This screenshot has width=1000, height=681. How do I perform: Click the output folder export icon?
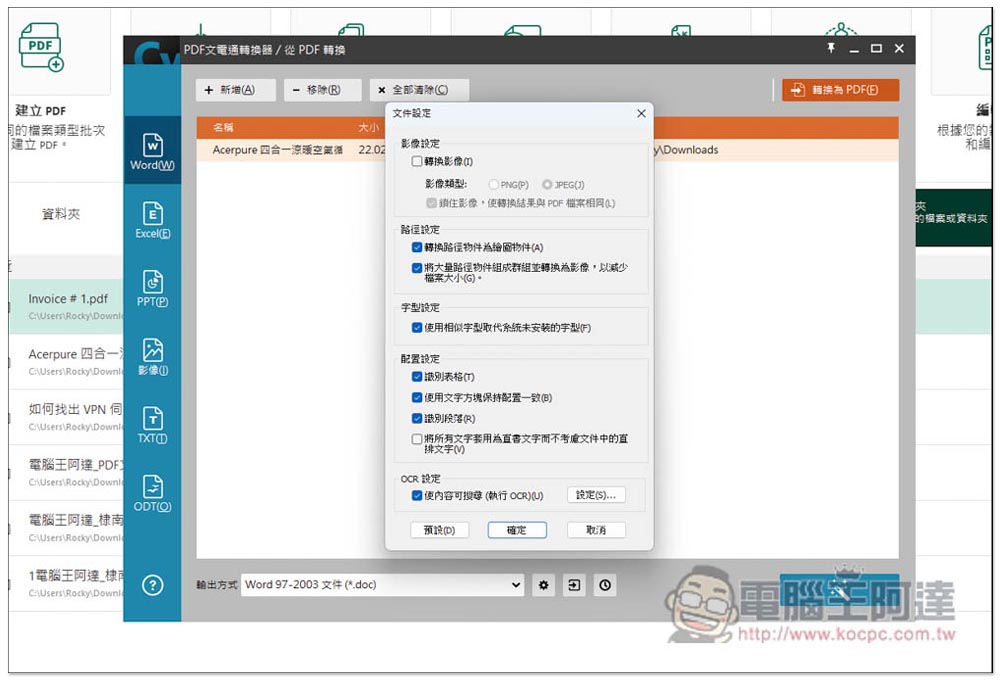[x=574, y=585]
